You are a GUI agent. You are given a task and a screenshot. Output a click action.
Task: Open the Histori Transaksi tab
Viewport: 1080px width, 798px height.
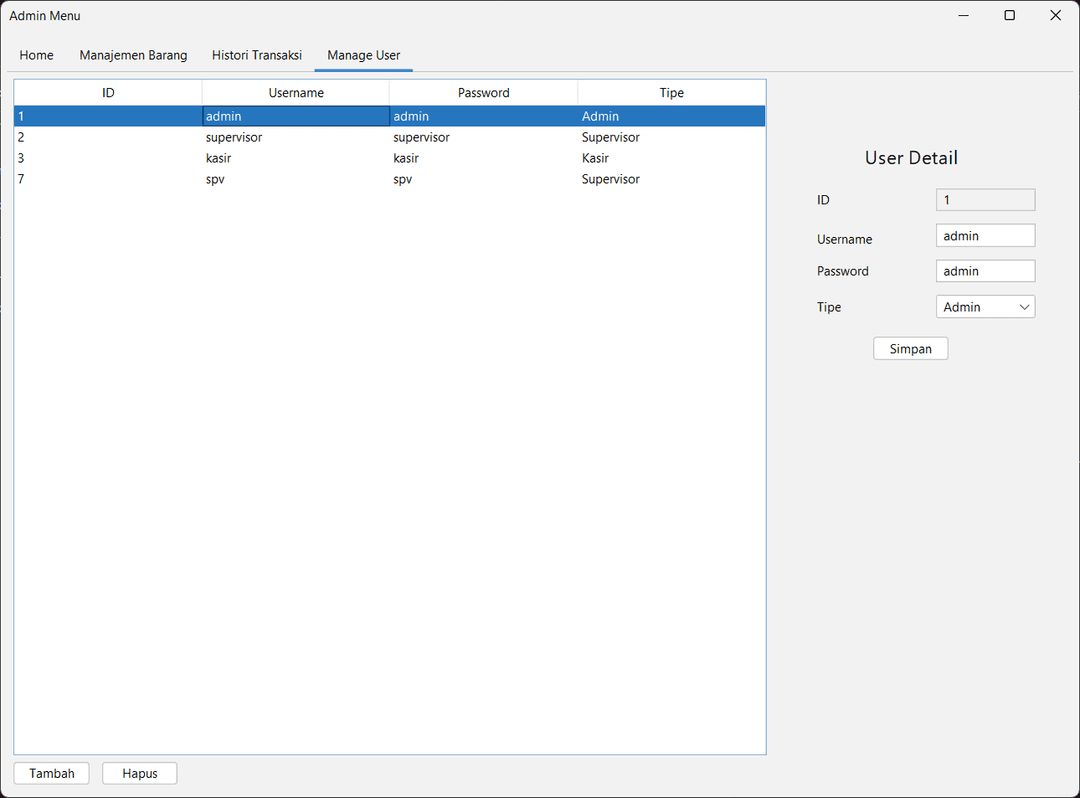click(256, 55)
